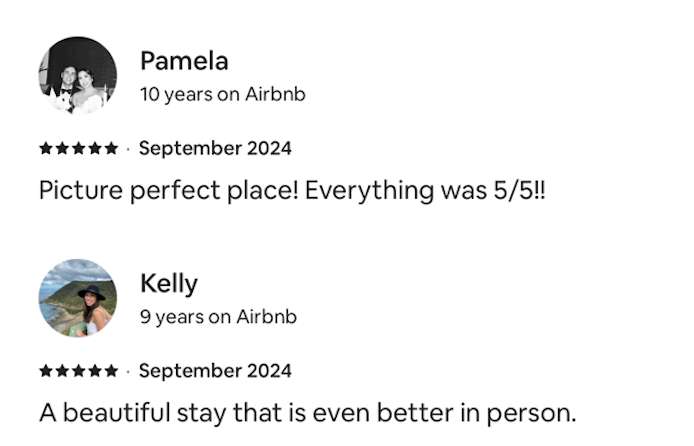Image resolution: width=694 pixels, height=446 pixels.
Task: Click the "9 years on Airbnb" text
Action: (218, 317)
